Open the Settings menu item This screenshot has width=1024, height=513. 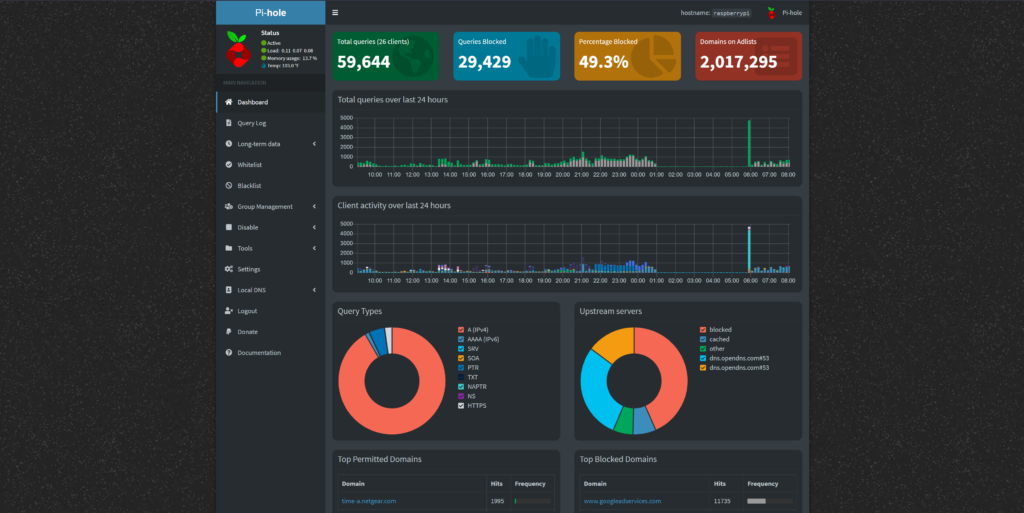[x=271, y=269]
